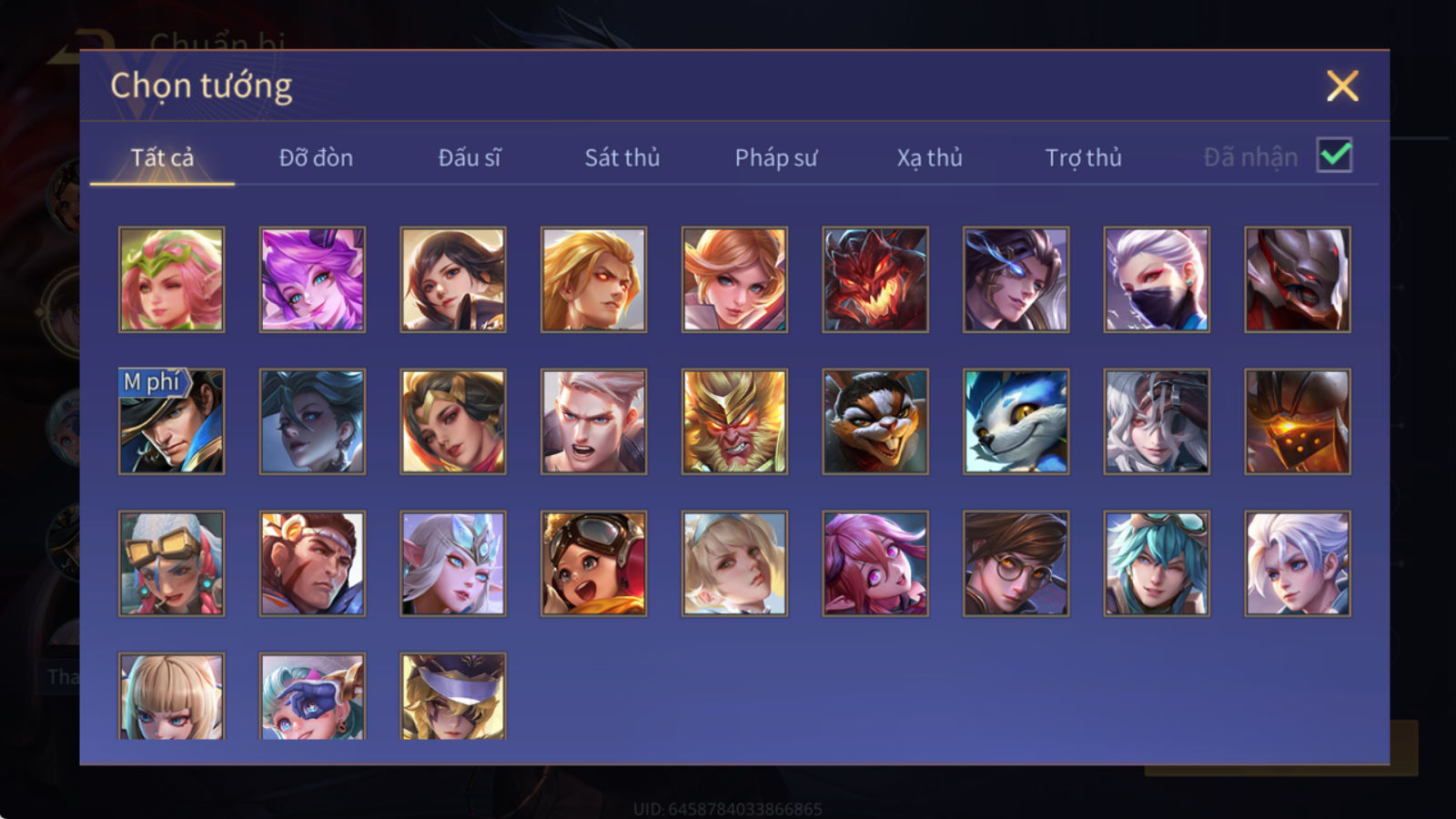Close the Chọn tướng dialog
This screenshot has width=1456, height=819.
[x=1342, y=86]
